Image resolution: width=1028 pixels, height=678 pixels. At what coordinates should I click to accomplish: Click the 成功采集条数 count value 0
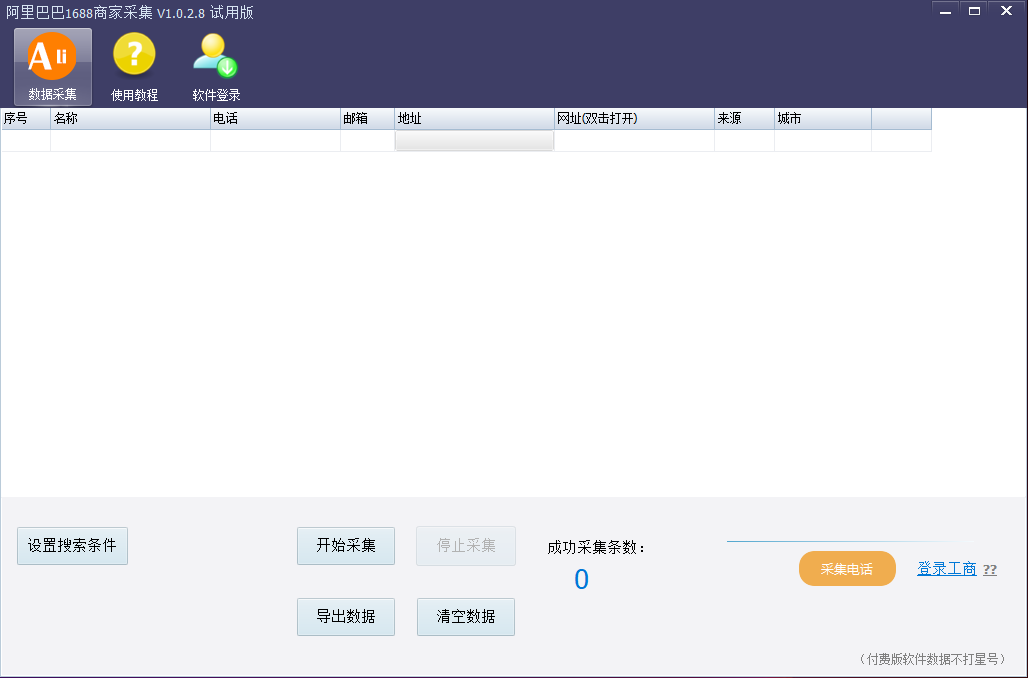point(581,580)
